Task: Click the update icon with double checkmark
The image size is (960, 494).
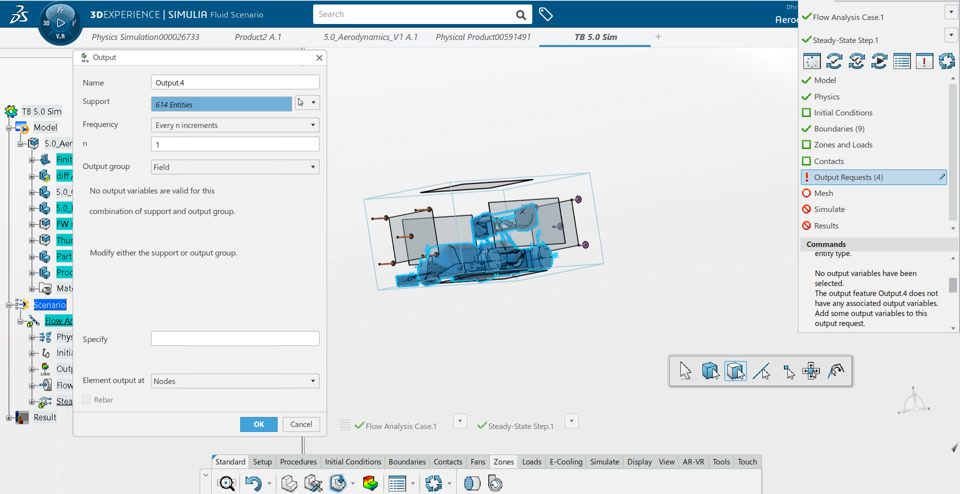Action: pos(857,61)
